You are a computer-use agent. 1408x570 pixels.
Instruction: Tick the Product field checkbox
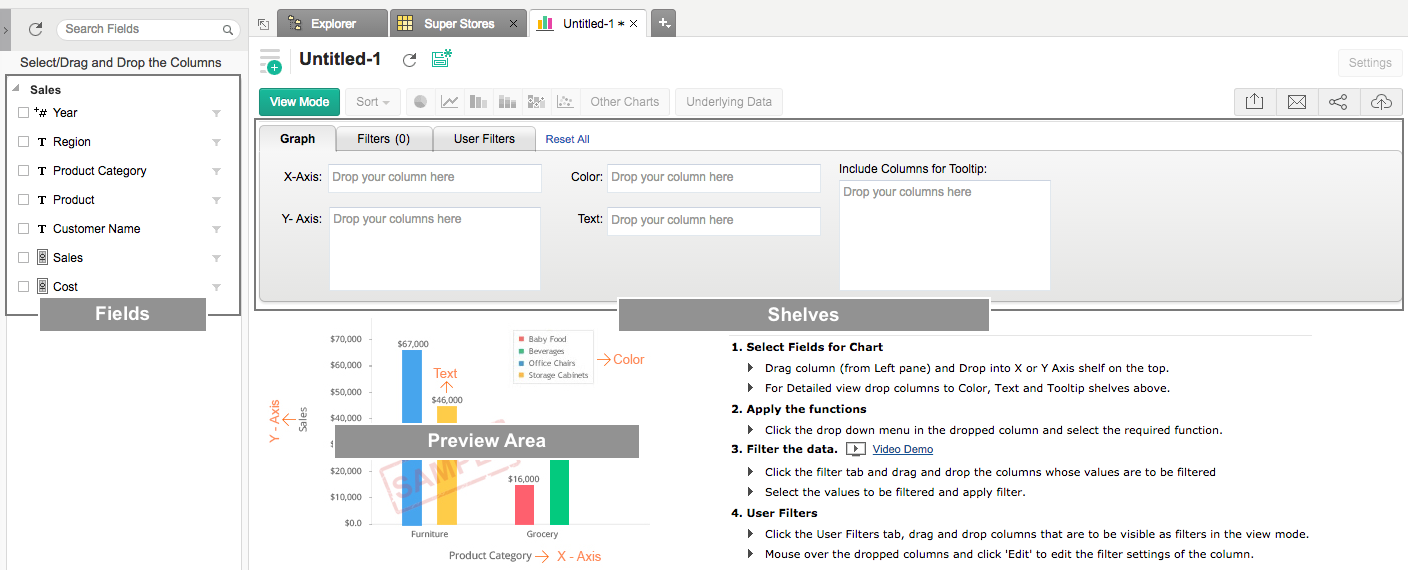[24, 200]
